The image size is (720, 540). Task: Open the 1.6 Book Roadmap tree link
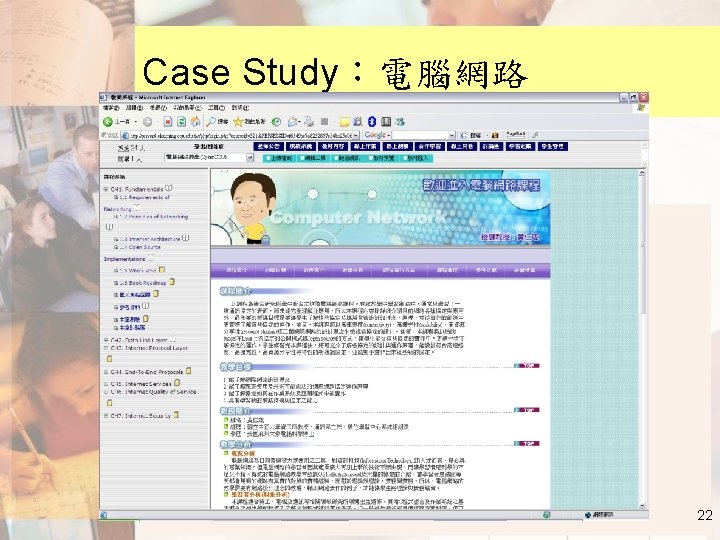tap(143, 283)
